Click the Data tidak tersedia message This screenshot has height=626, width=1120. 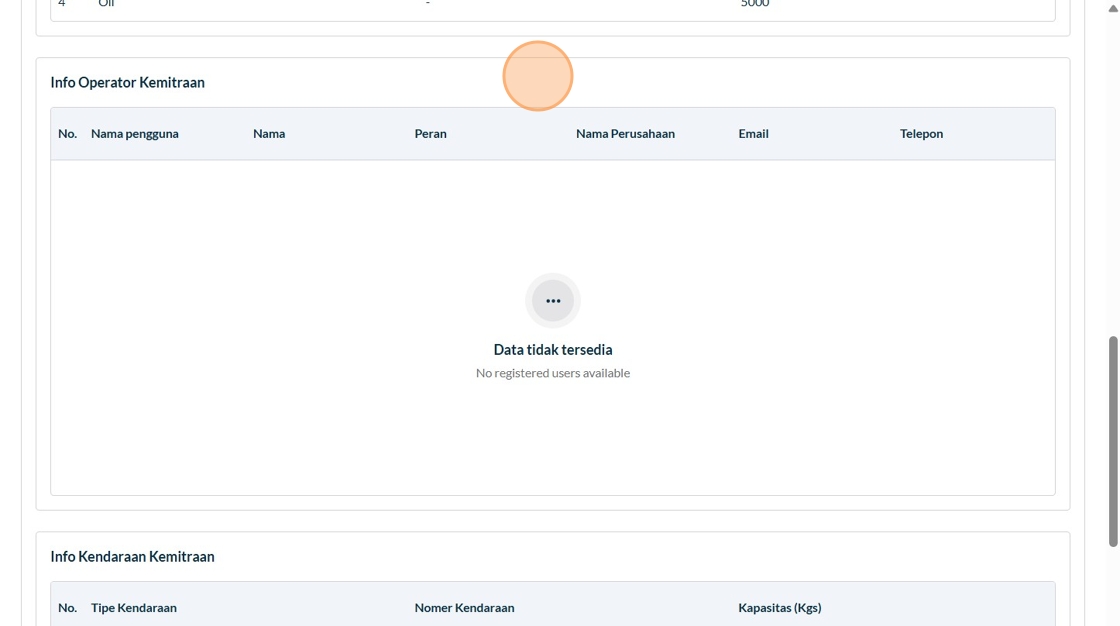pos(553,349)
